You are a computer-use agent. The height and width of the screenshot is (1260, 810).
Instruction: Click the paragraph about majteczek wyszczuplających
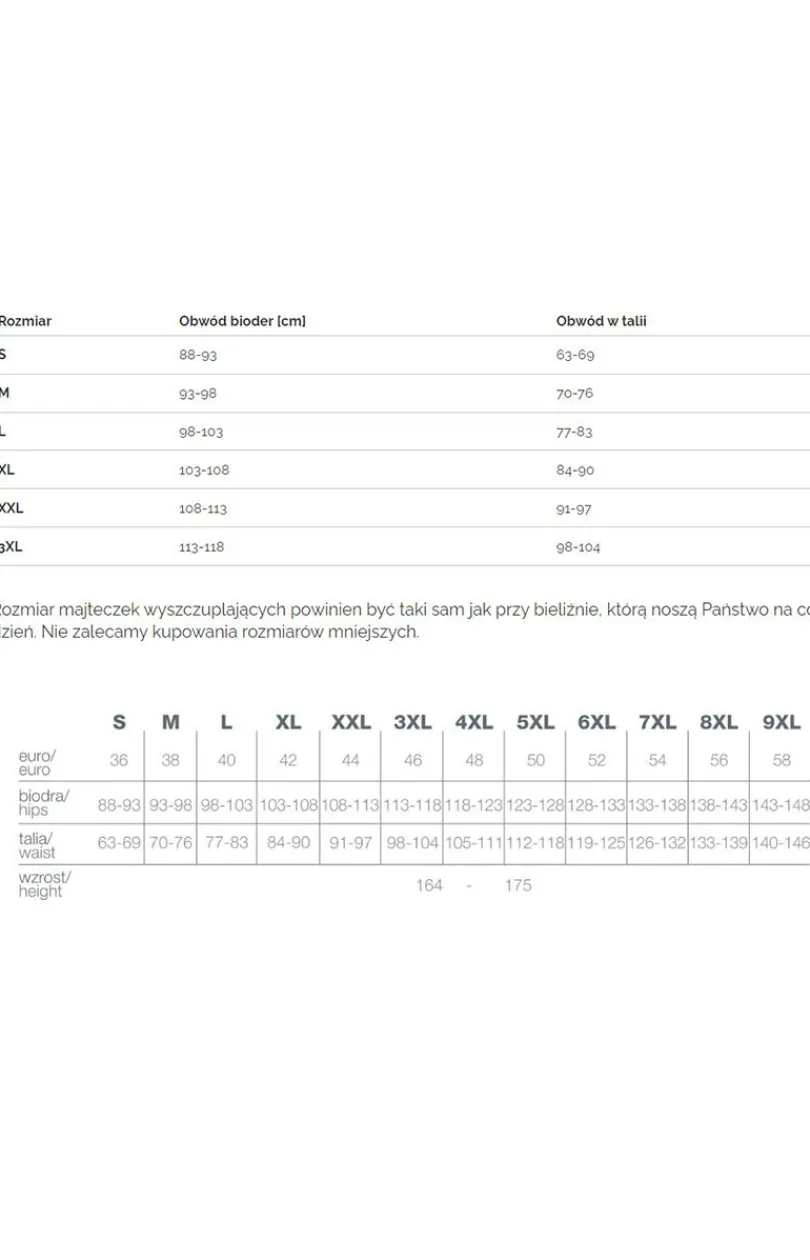click(x=405, y=620)
